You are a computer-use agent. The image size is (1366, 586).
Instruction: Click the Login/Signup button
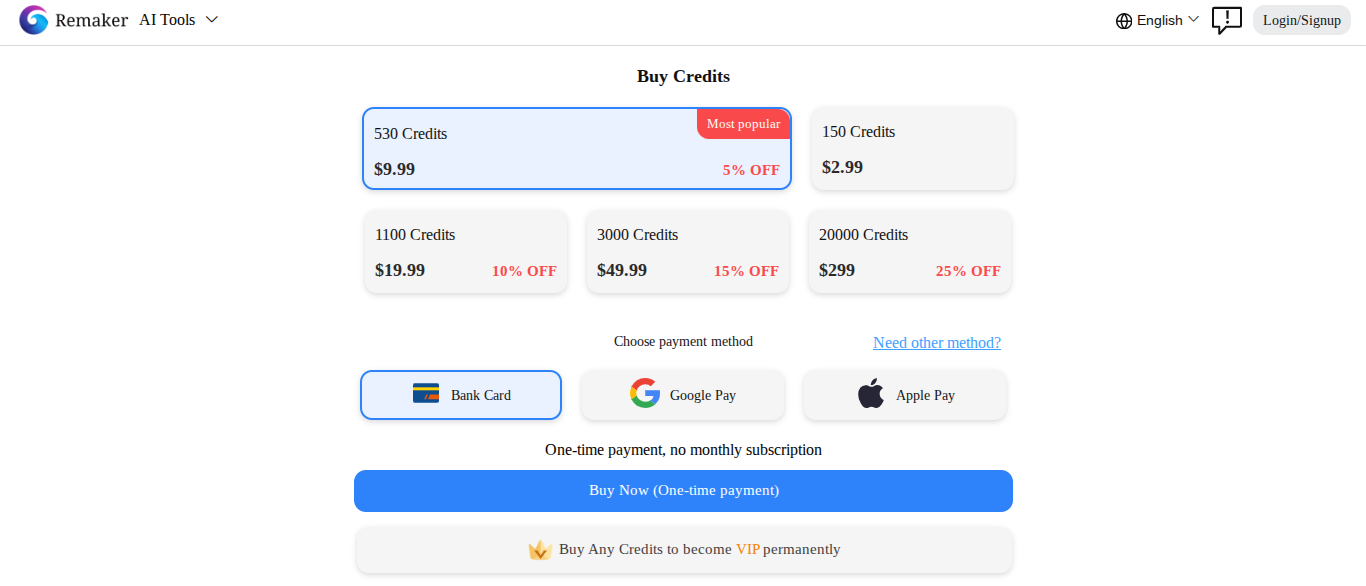[x=1302, y=20]
